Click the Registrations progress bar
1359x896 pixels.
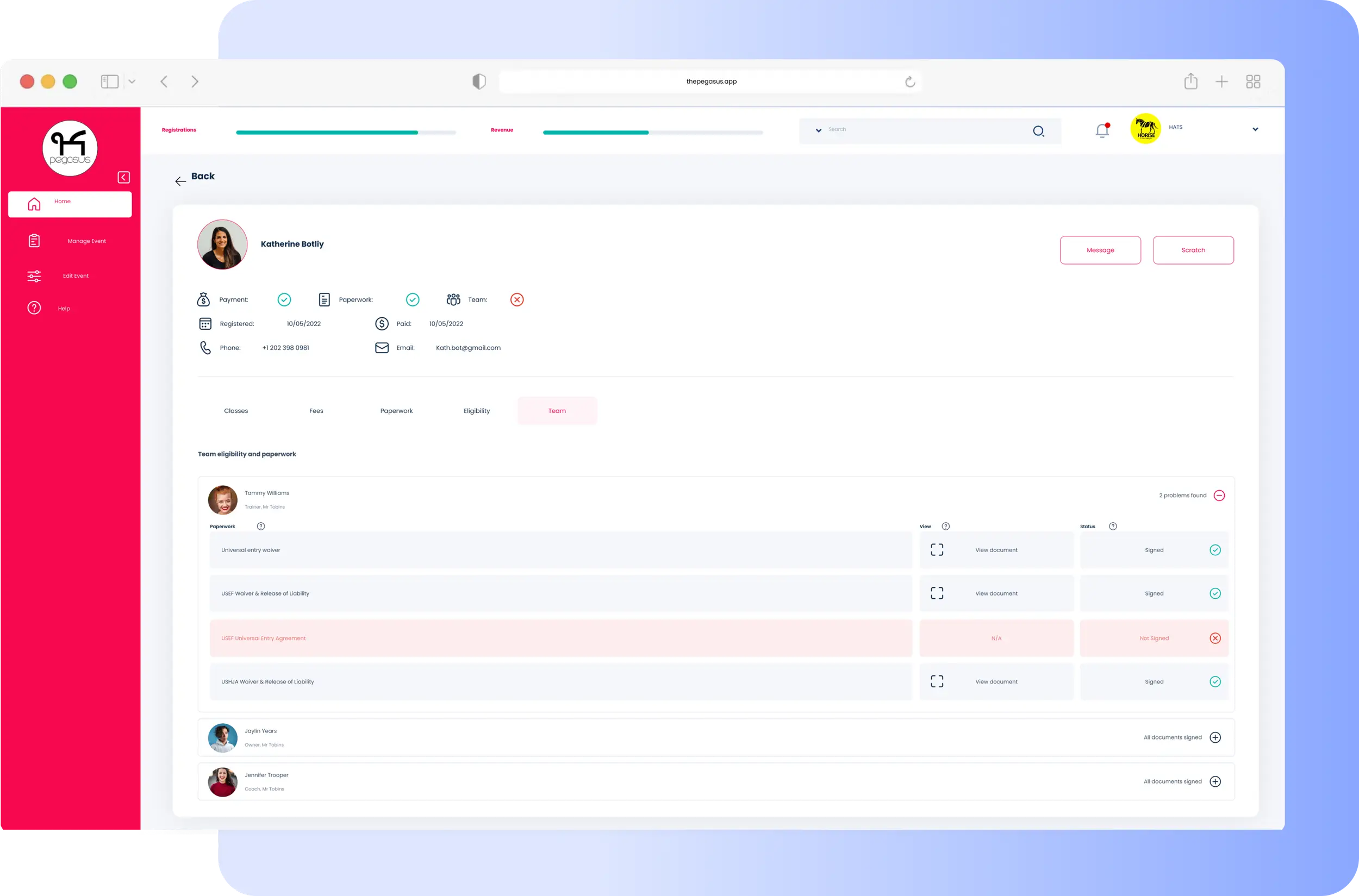click(x=345, y=133)
